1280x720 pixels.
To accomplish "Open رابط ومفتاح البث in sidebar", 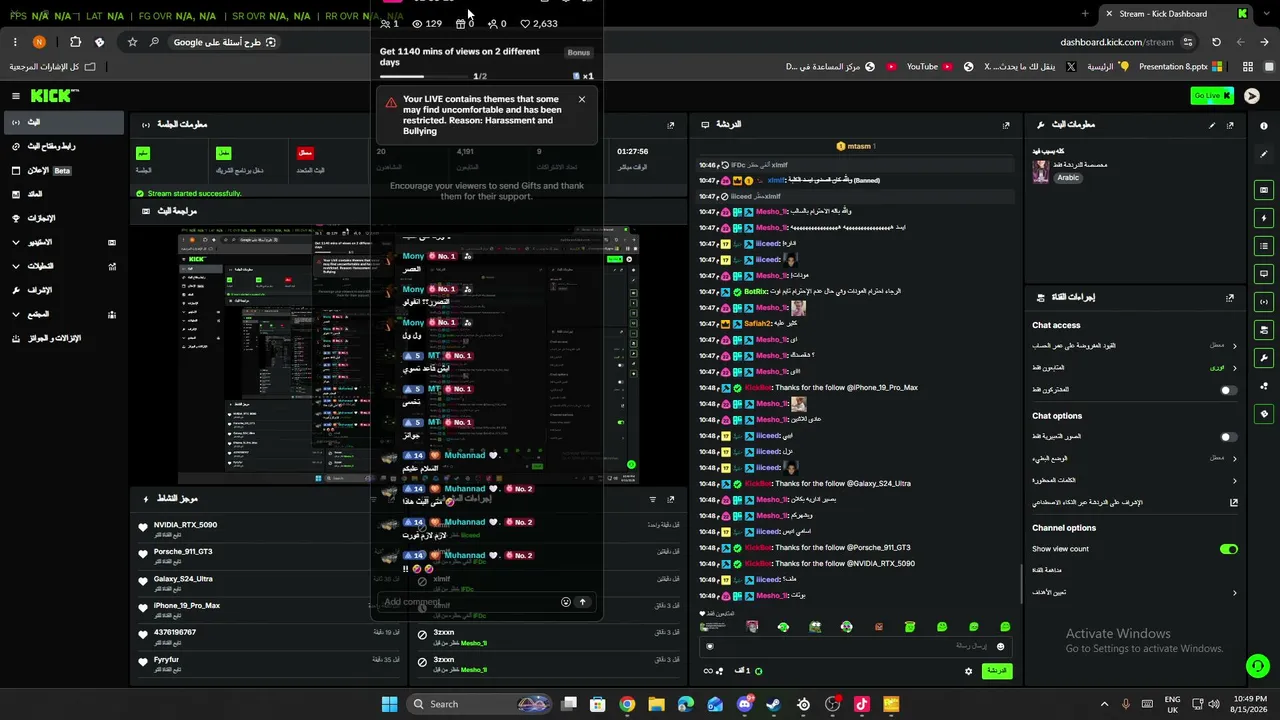I will pyautogui.click(x=63, y=146).
